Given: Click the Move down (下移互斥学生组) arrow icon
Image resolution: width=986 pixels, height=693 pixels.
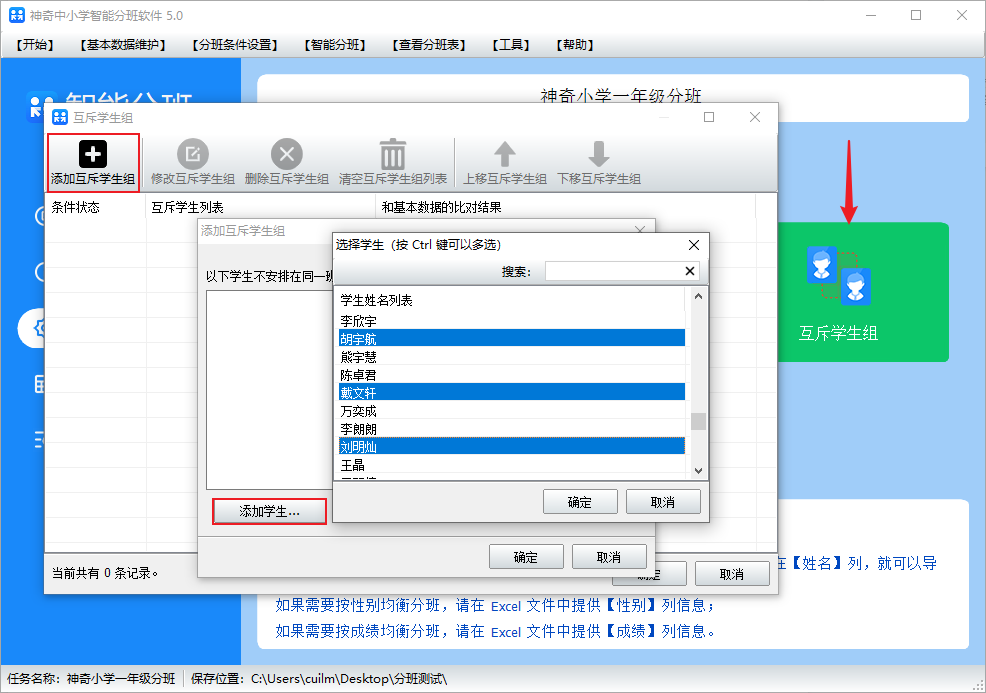Looking at the screenshot, I should [598, 154].
